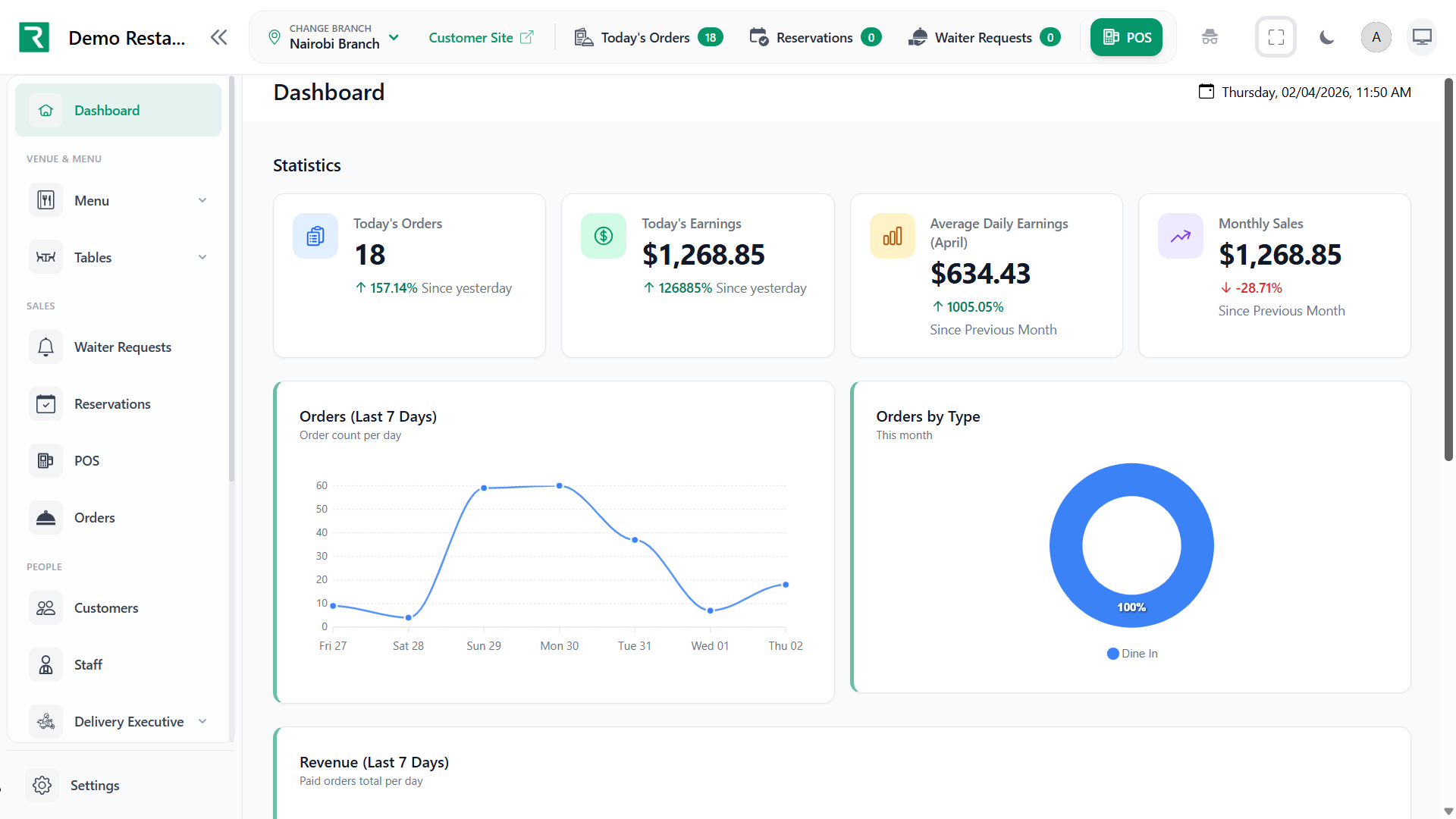Expand the Menu sidebar section

pyautogui.click(x=118, y=201)
